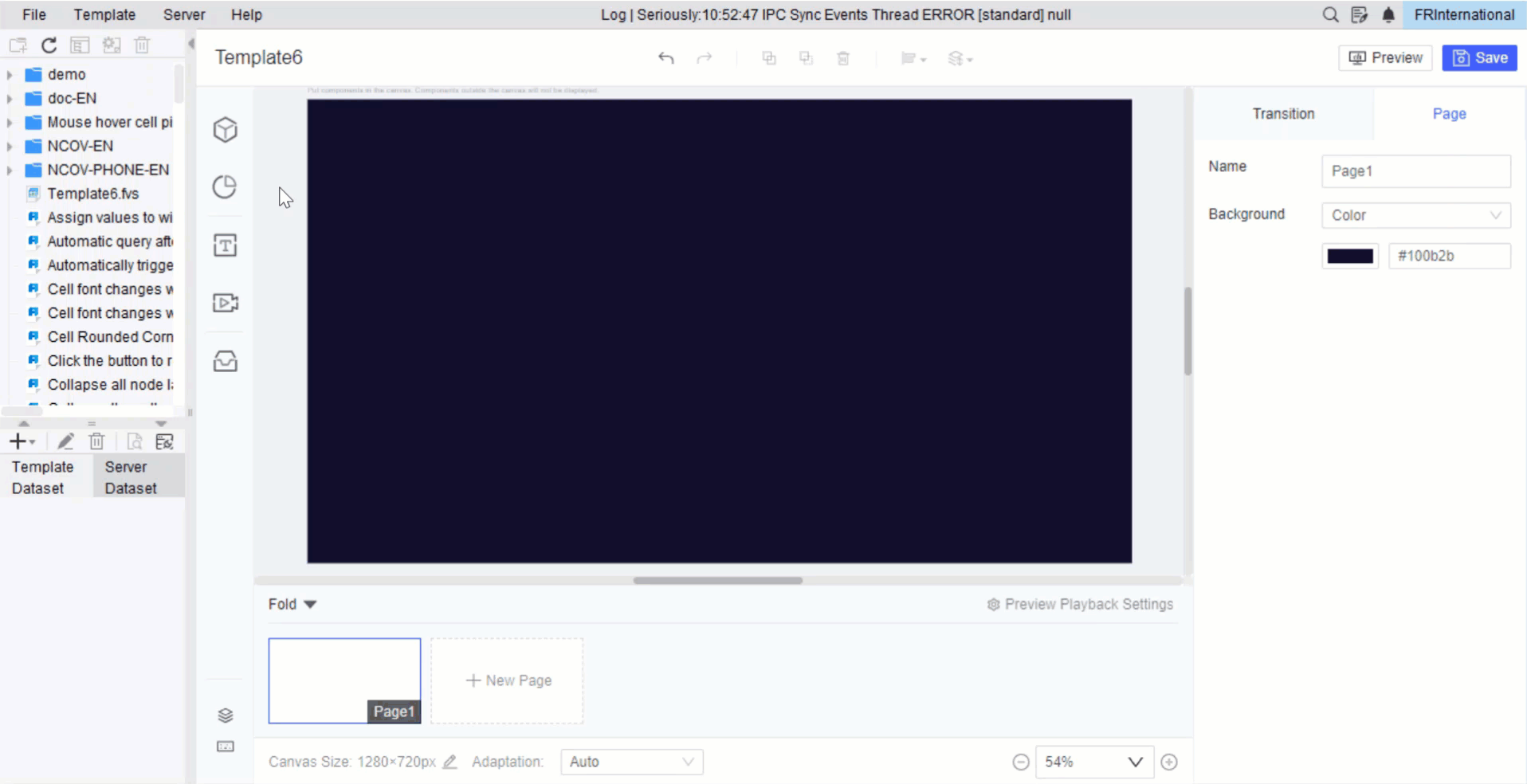Image resolution: width=1527 pixels, height=784 pixels.
Task: Click the Save button
Action: pos(1480,57)
